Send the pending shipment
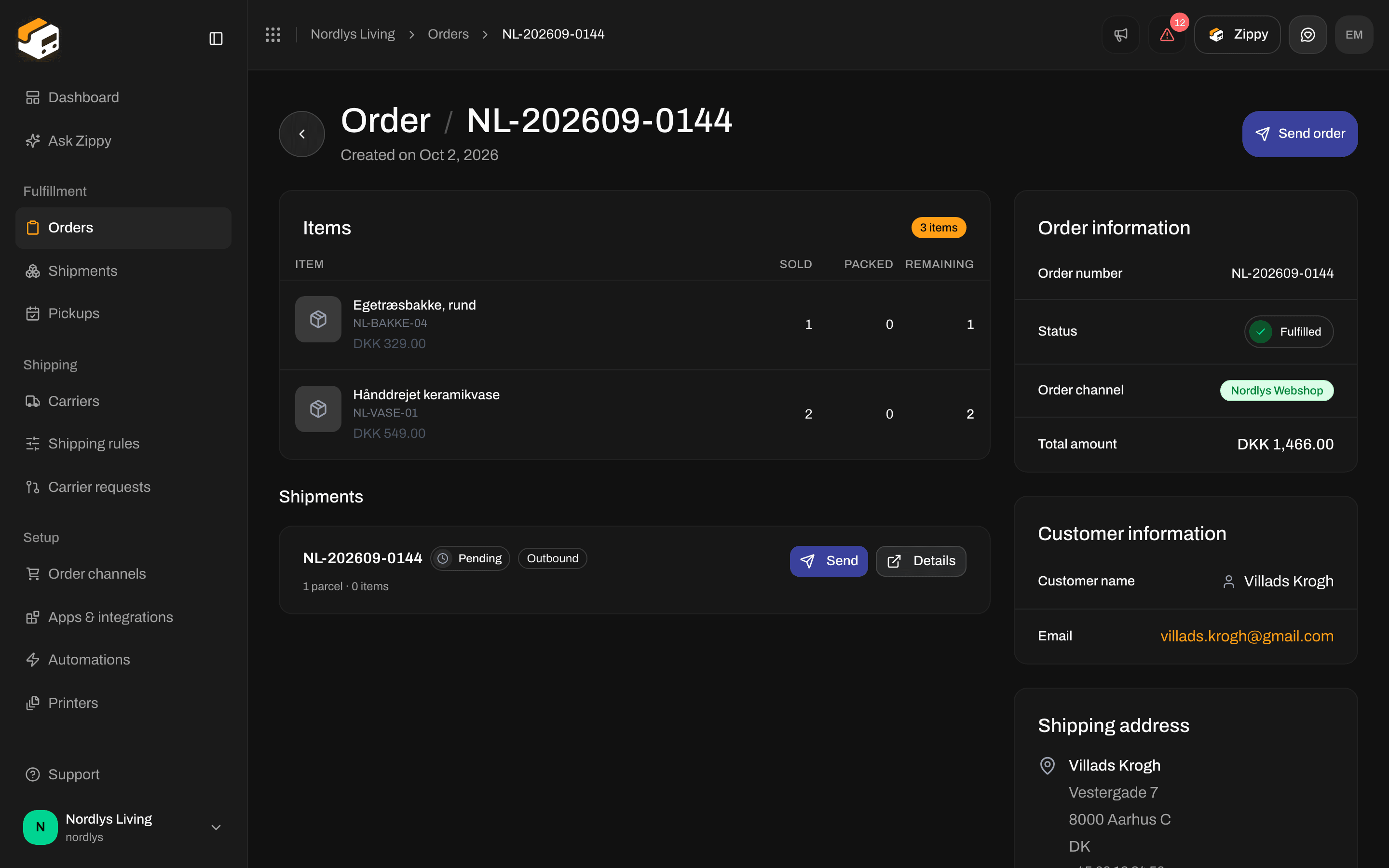This screenshot has width=1389, height=868. (829, 561)
